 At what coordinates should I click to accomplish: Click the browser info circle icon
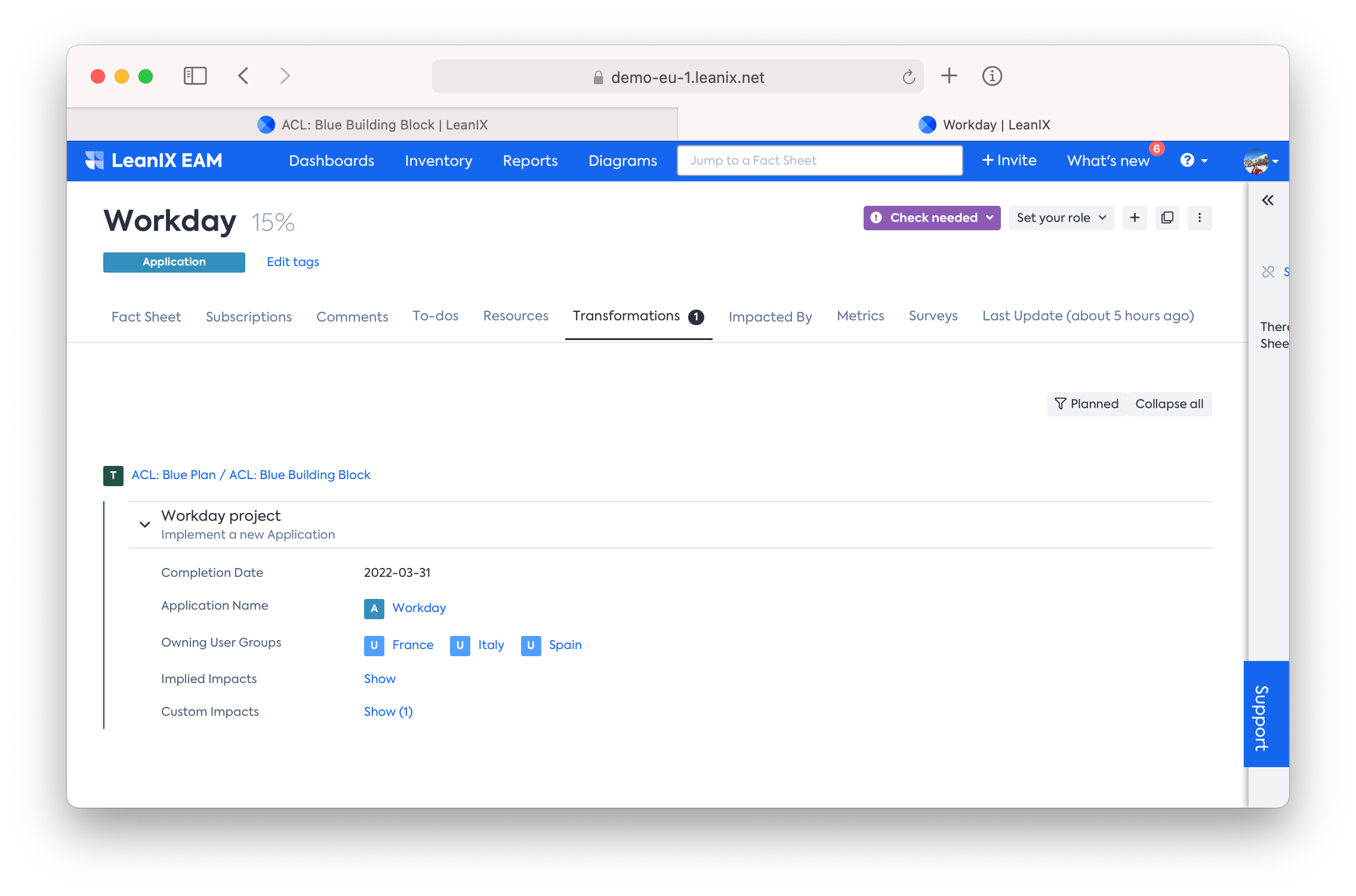(x=992, y=76)
